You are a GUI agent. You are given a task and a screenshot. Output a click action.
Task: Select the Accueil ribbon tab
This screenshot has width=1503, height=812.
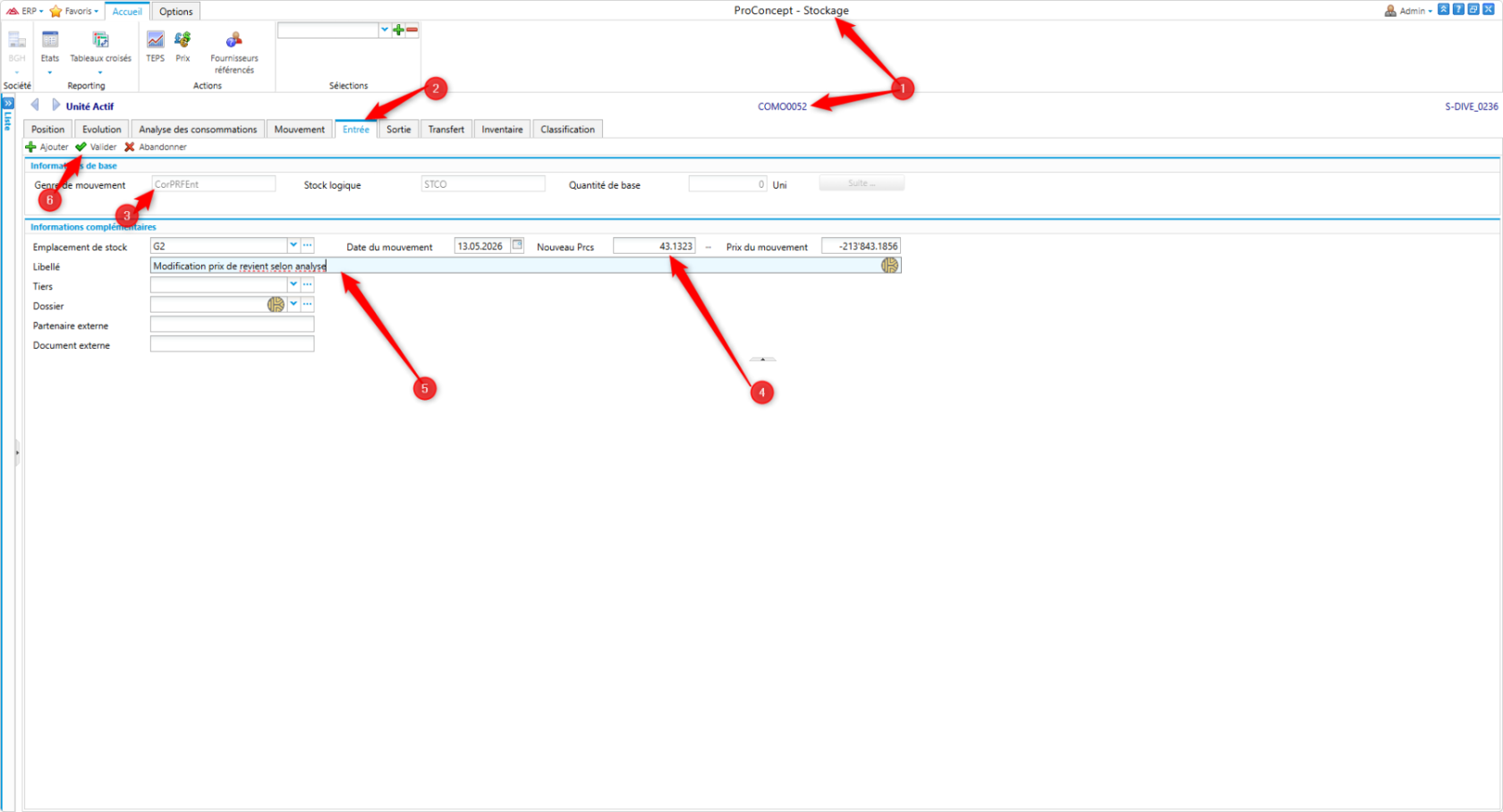tap(127, 12)
